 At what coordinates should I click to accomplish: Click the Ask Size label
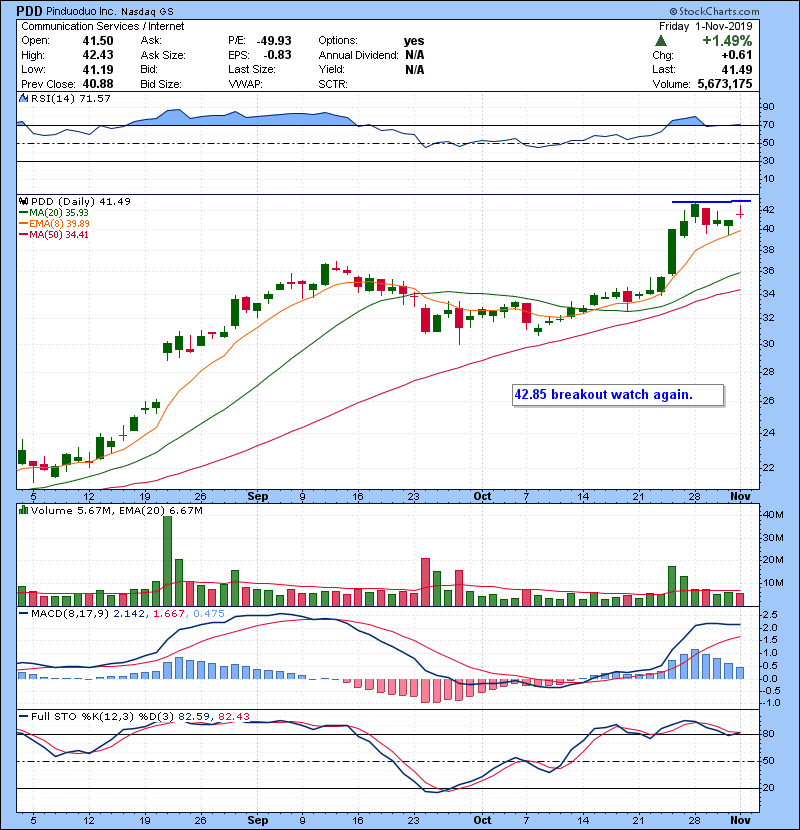[163, 55]
